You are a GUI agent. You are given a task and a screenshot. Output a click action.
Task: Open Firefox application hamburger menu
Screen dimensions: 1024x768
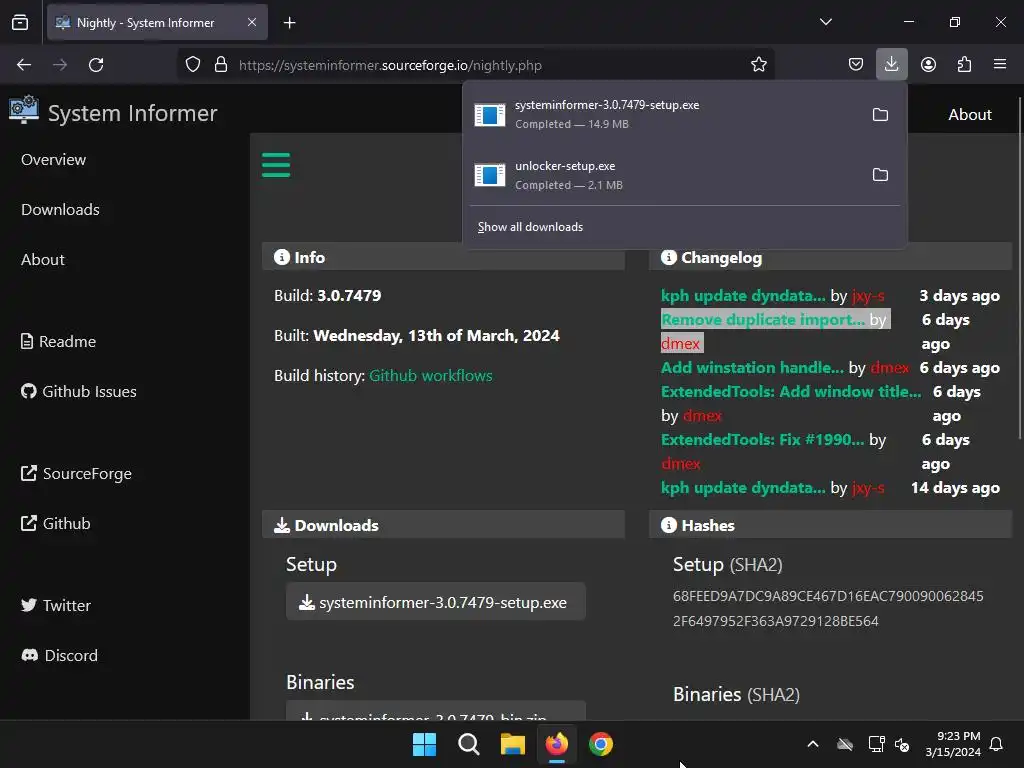1000,65
